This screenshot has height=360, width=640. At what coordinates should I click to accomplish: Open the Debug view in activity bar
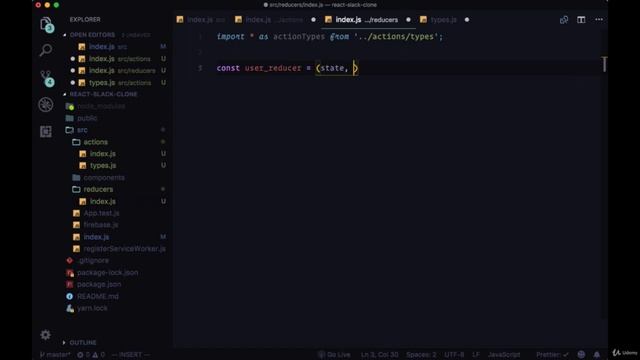46,104
